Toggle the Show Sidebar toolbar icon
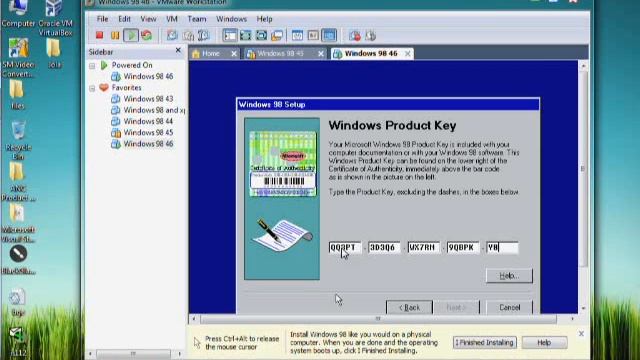This screenshot has width=640, height=360. coord(230,35)
